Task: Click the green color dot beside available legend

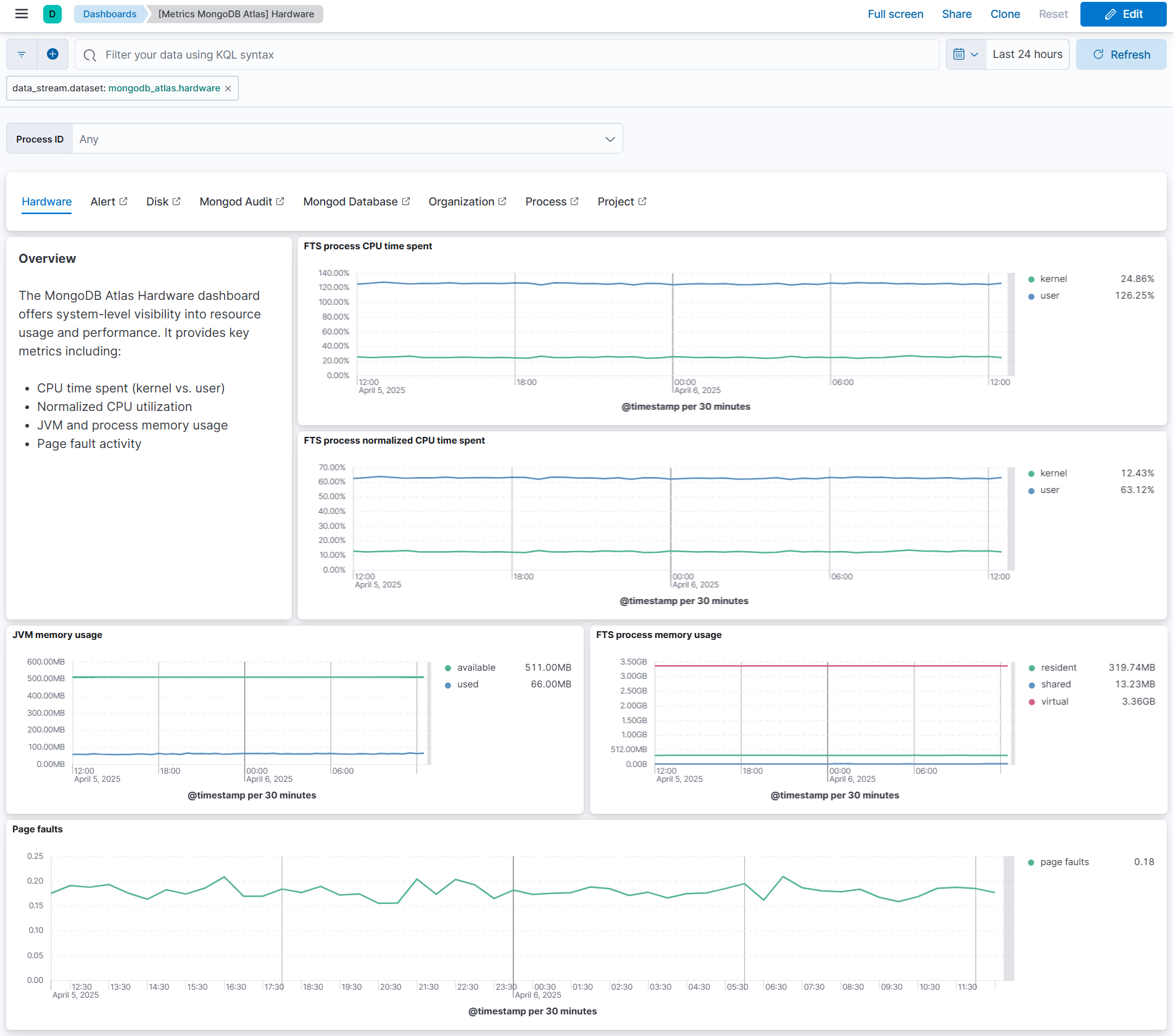Action: [x=448, y=667]
